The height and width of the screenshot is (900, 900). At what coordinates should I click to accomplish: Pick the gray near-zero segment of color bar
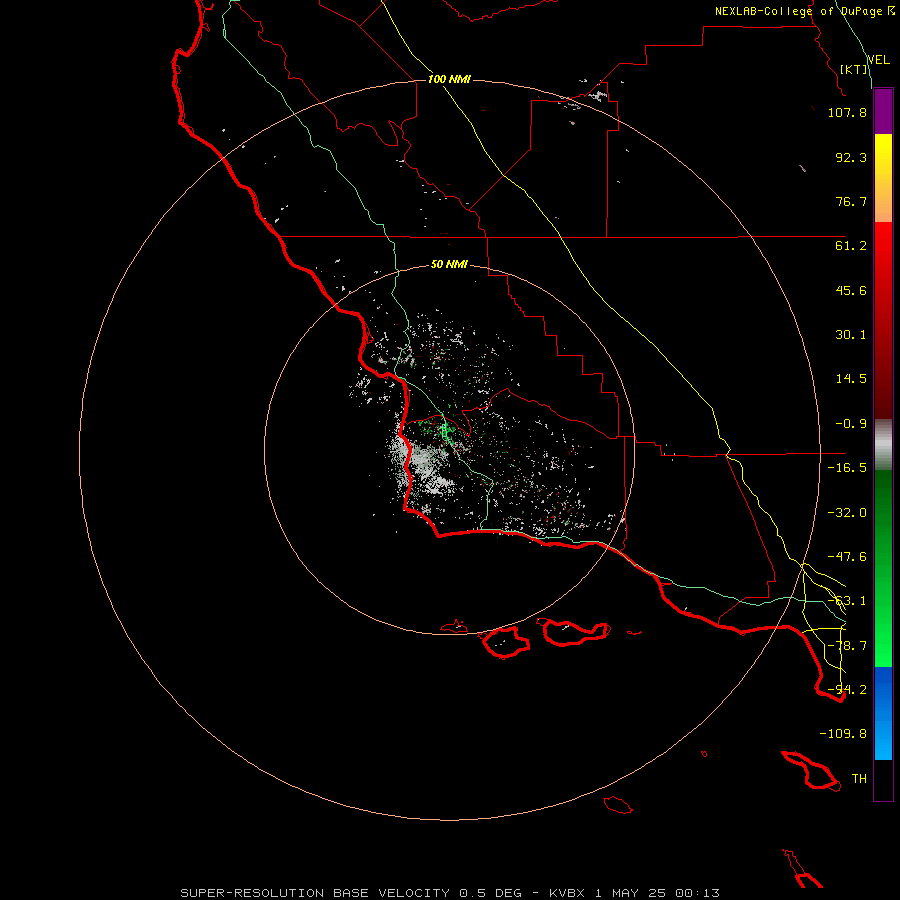tap(883, 443)
